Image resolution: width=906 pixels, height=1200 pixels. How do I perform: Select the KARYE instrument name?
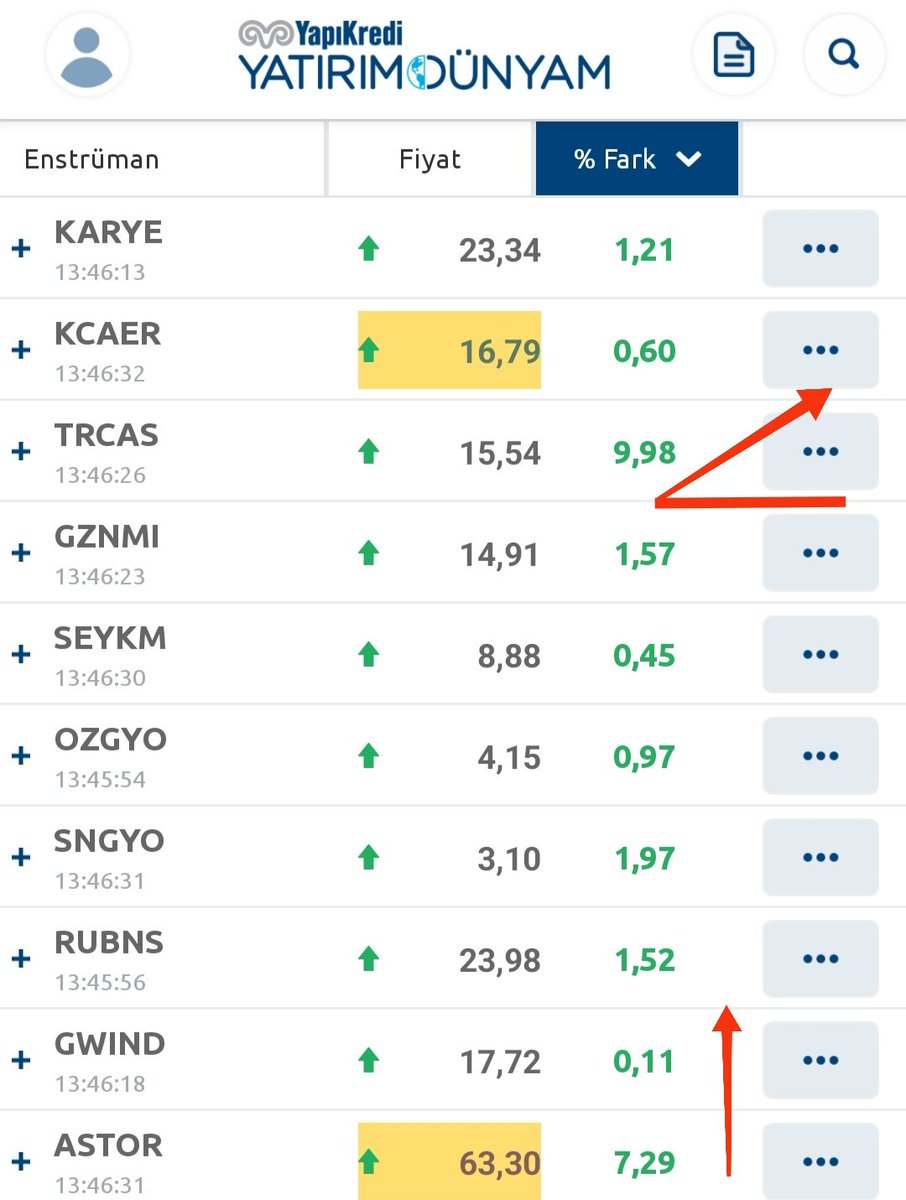108,232
